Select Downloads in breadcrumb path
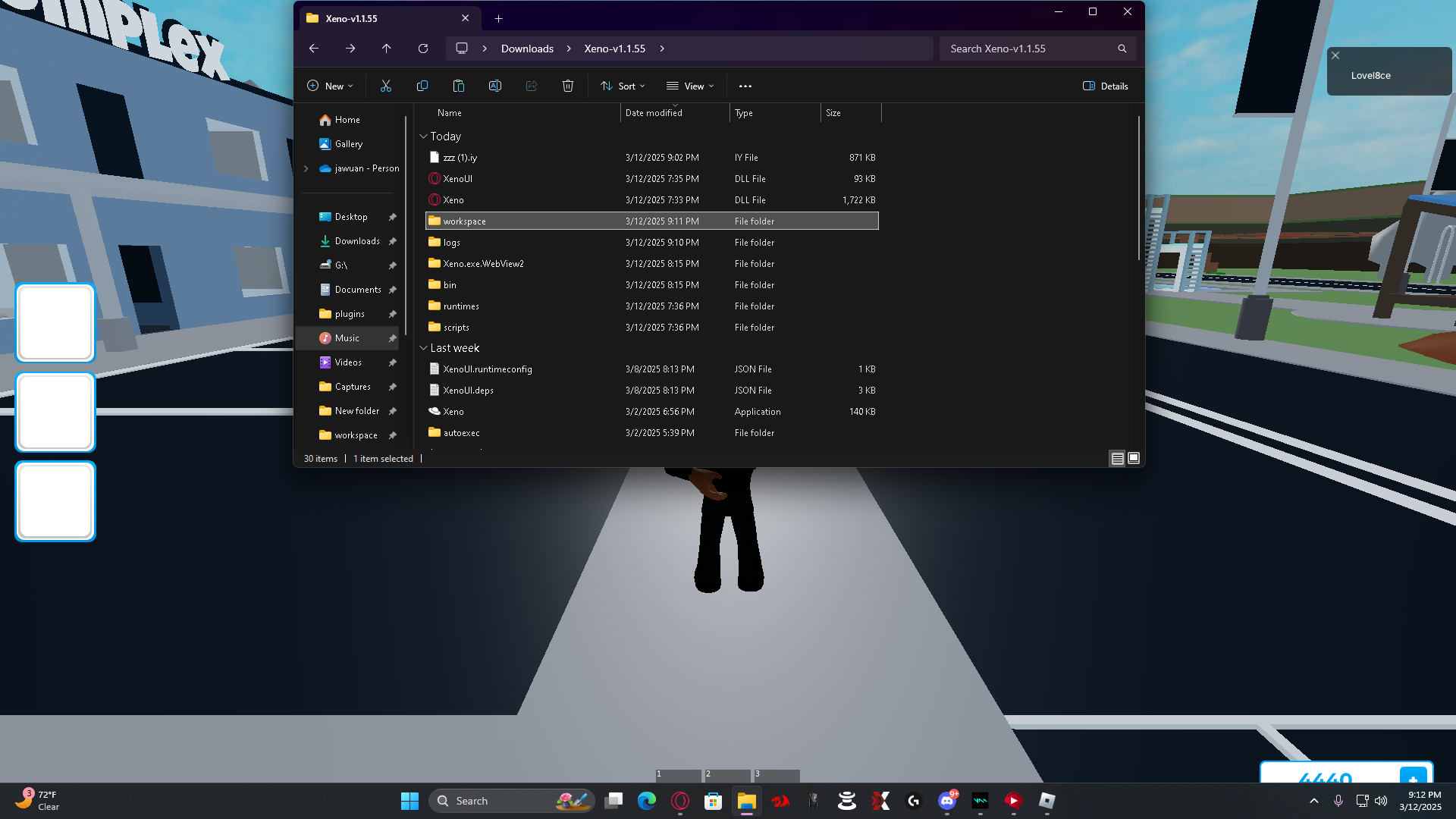This screenshot has height=819, width=1456. tap(527, 49)
